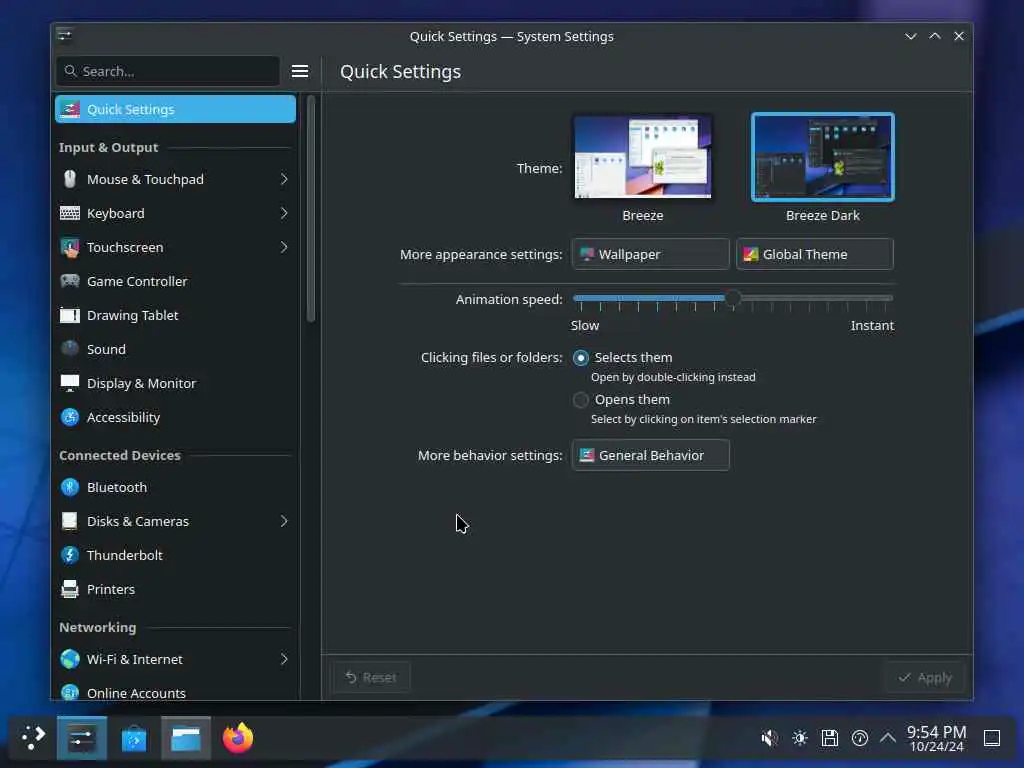Open the Quick Settings sidebar entry
Screen dimensions: 1024x768
point(175,109)
